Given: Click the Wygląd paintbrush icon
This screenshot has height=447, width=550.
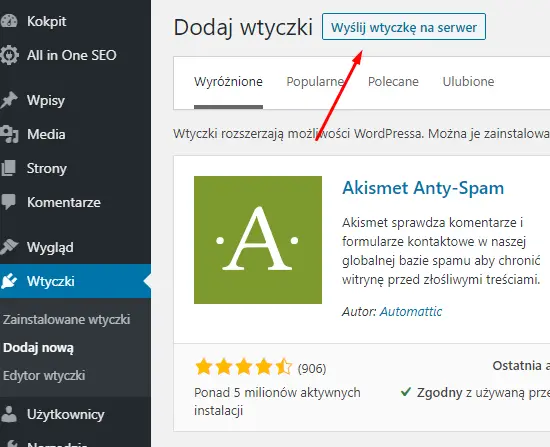Looking at the screenshot, I should (x=9, y=247).
